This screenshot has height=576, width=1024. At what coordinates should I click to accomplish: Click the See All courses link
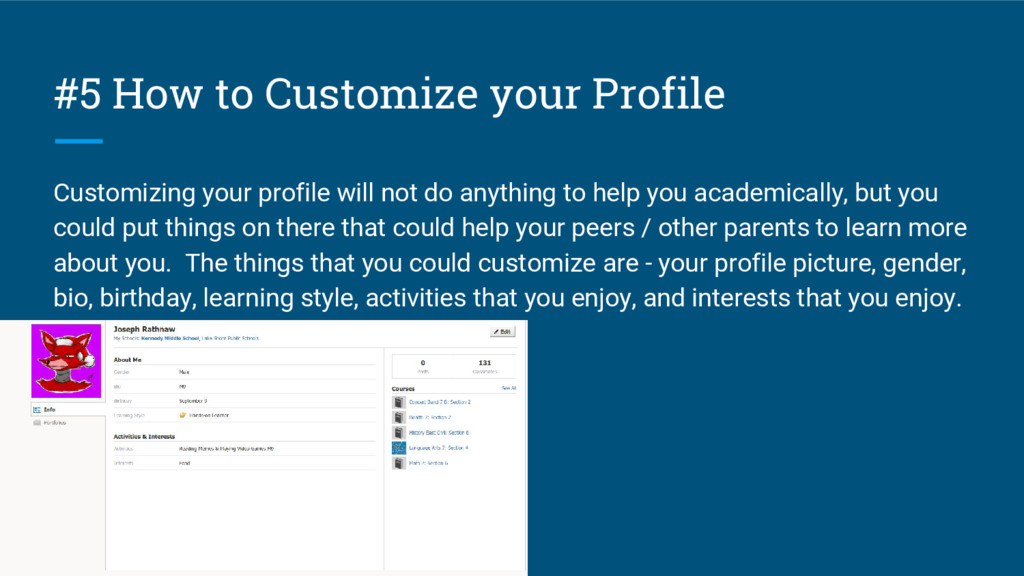pos(508,387)
